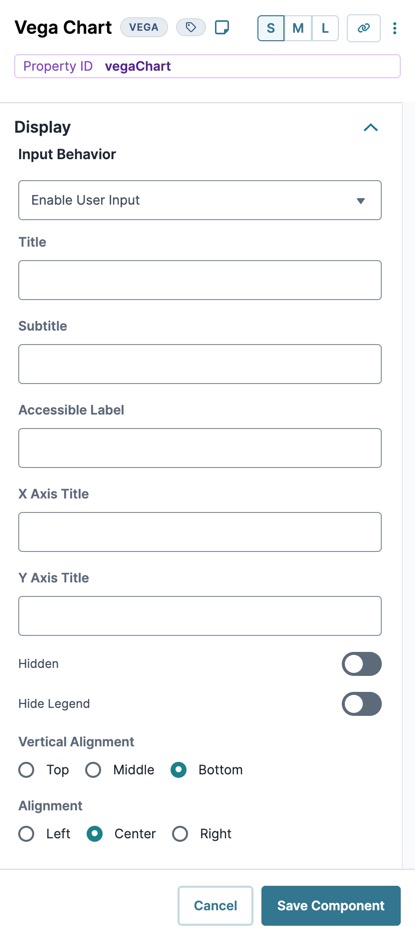Click the link chain icon button
The width and height of the screenshot is (415, 934).
click(364, 28)
